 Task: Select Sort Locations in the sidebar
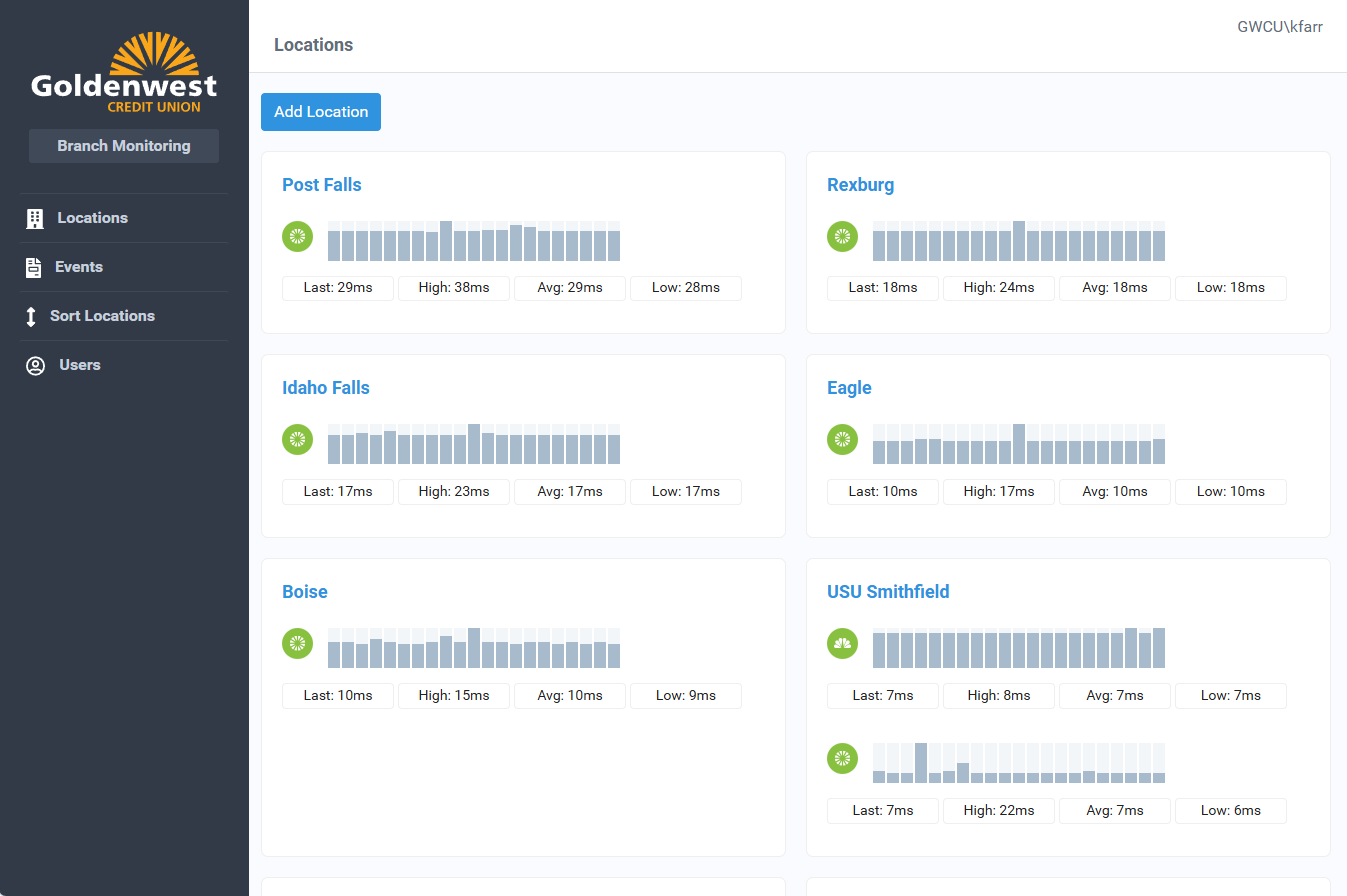(x=102, y=316)
